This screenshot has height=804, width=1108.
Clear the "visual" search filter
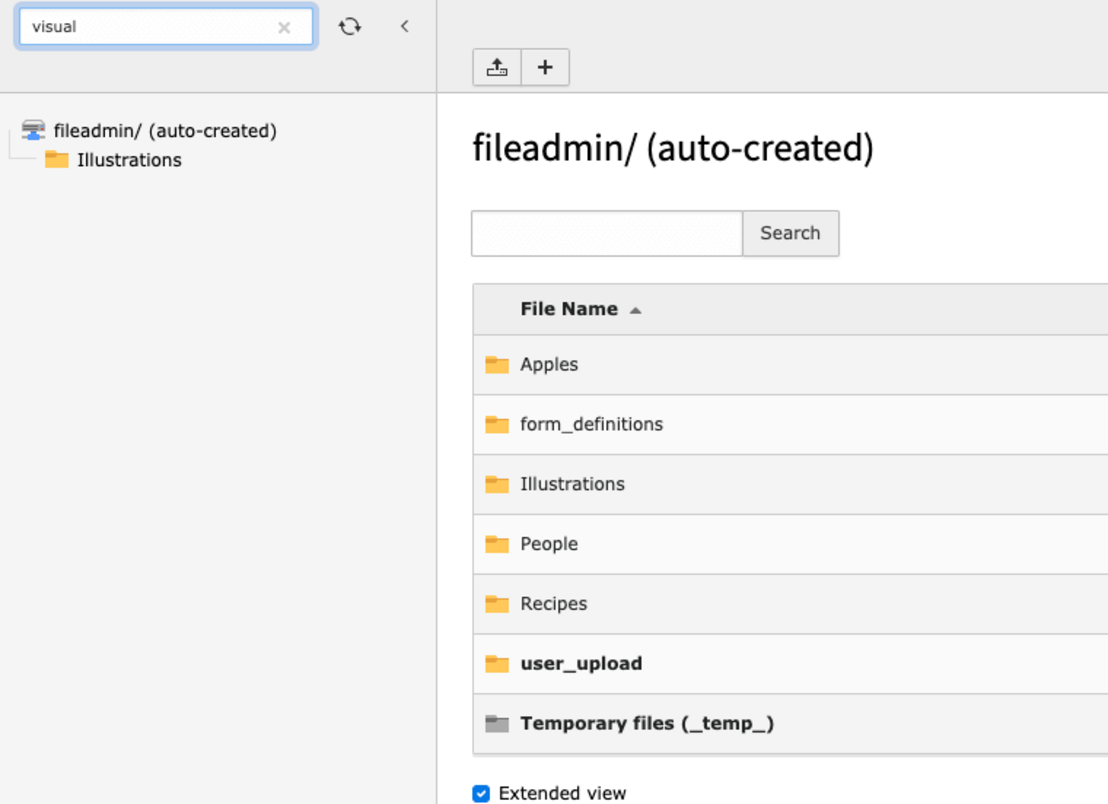point(284,26)
